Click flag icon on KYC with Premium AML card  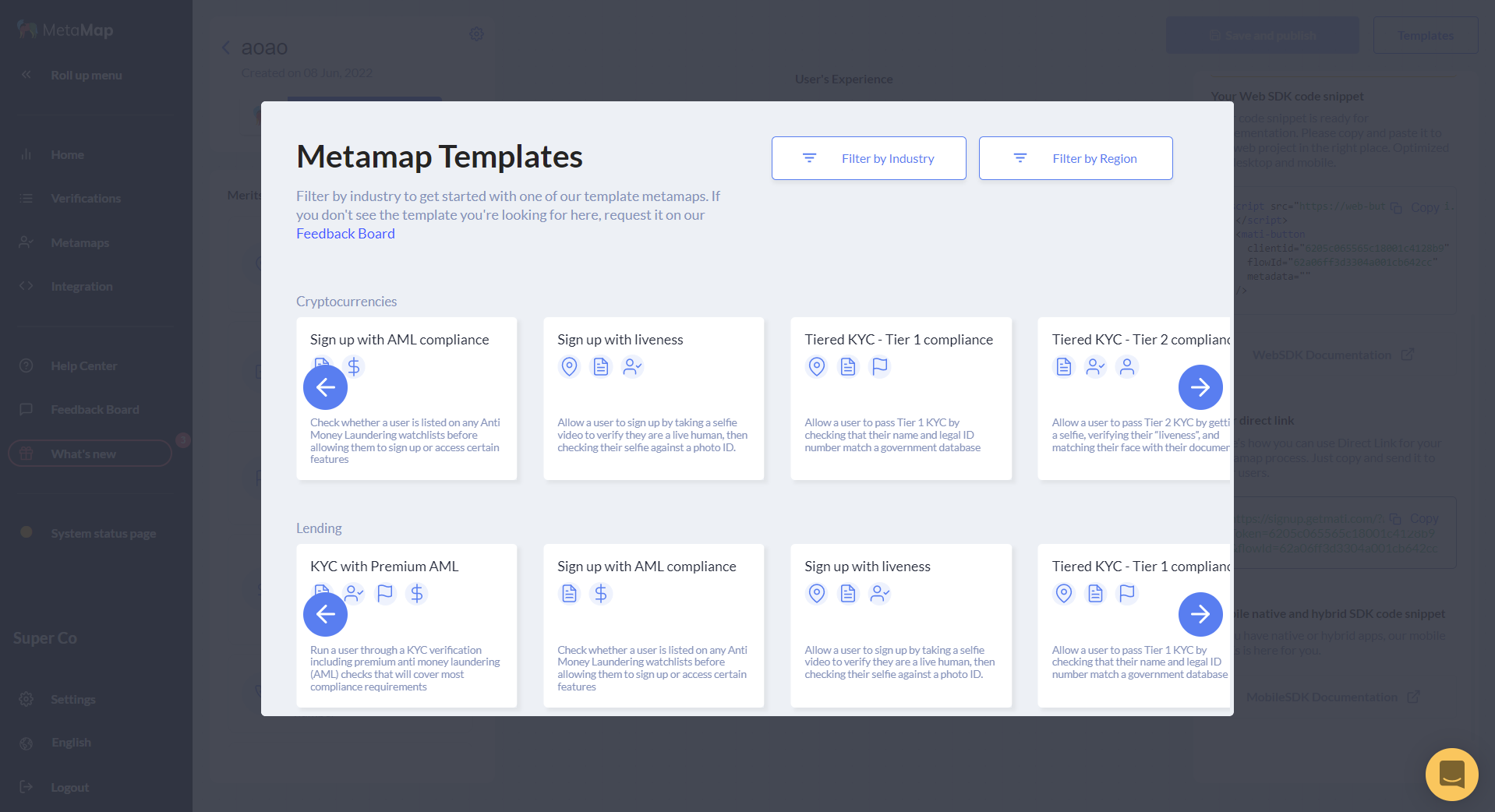(385, 594)
